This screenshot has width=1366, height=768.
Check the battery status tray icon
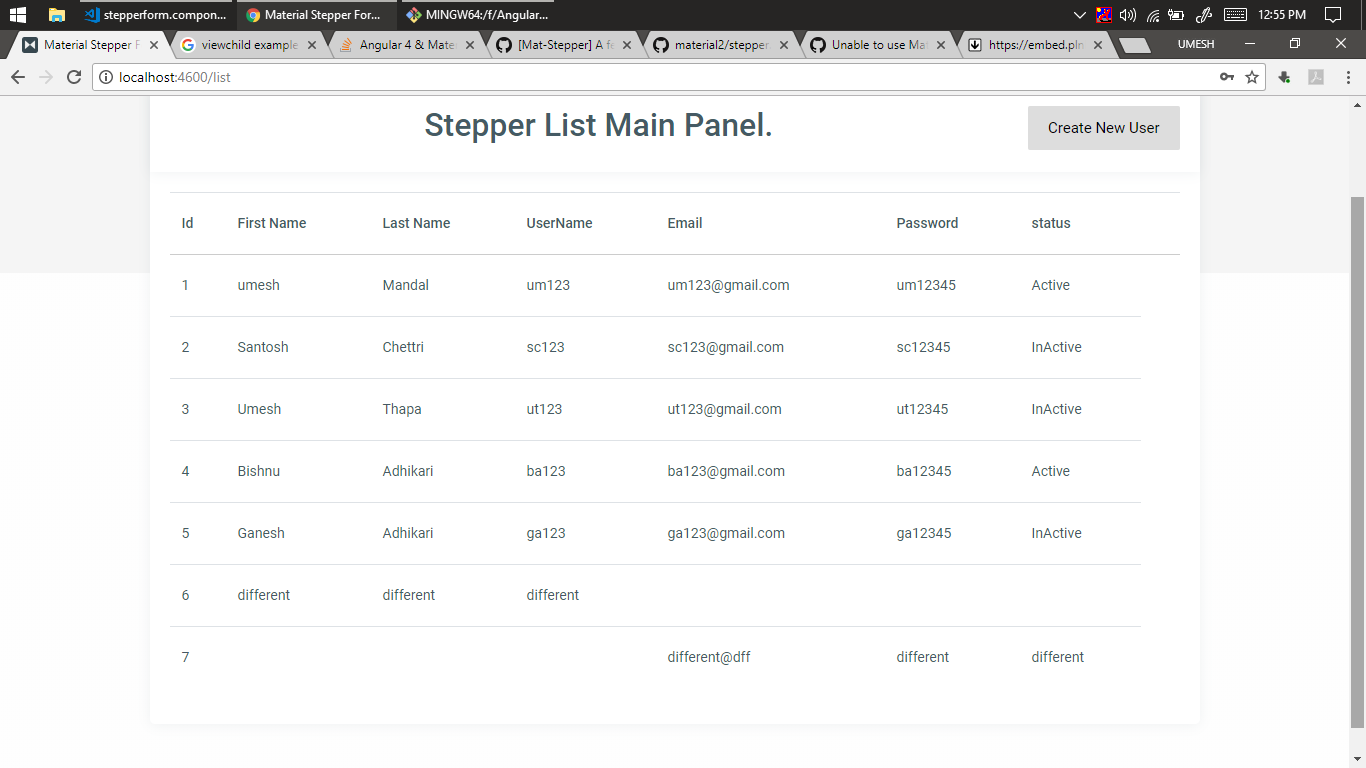pos(1176,15)
